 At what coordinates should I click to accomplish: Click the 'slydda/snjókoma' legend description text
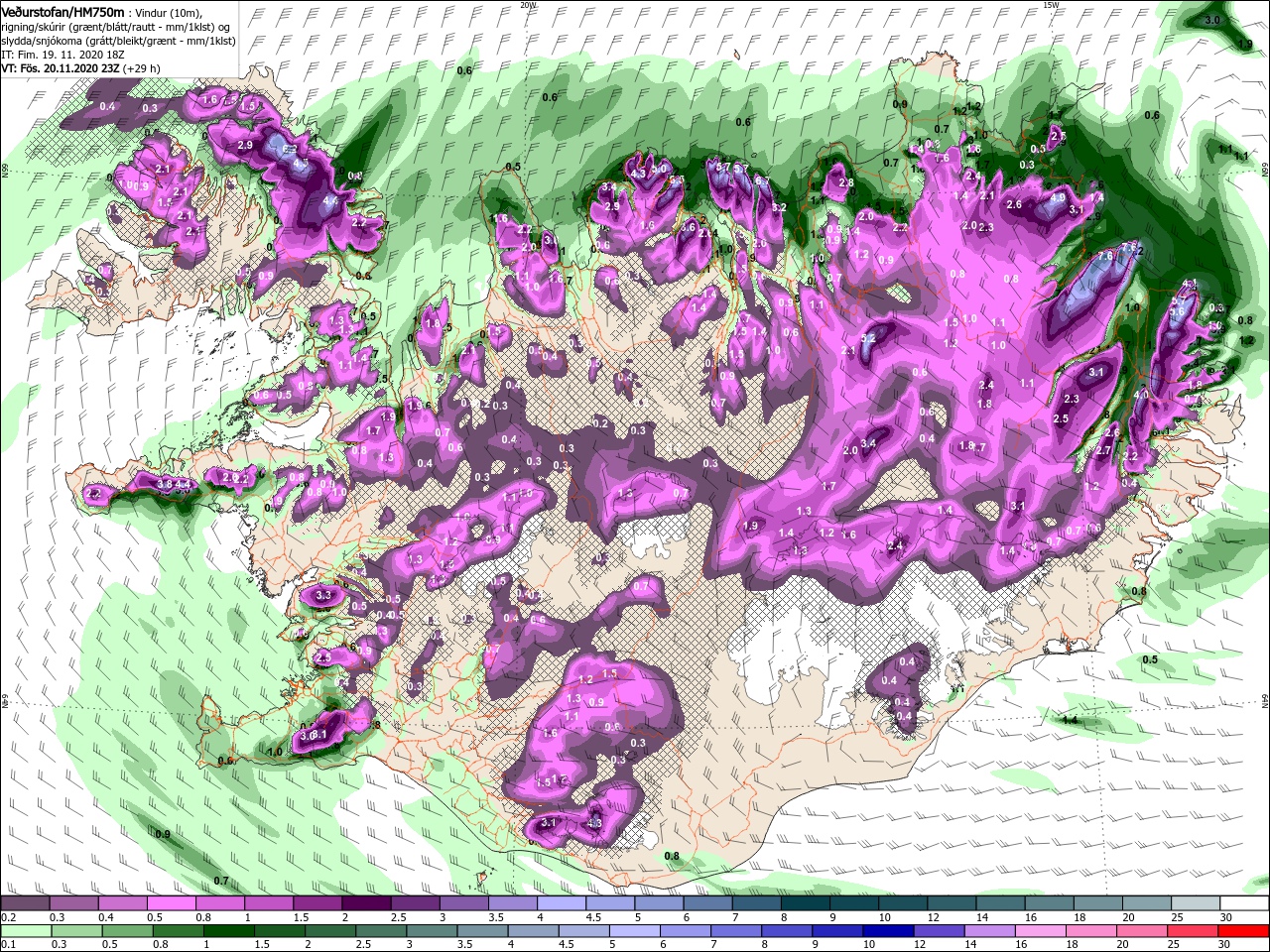(x=43, y=41)
